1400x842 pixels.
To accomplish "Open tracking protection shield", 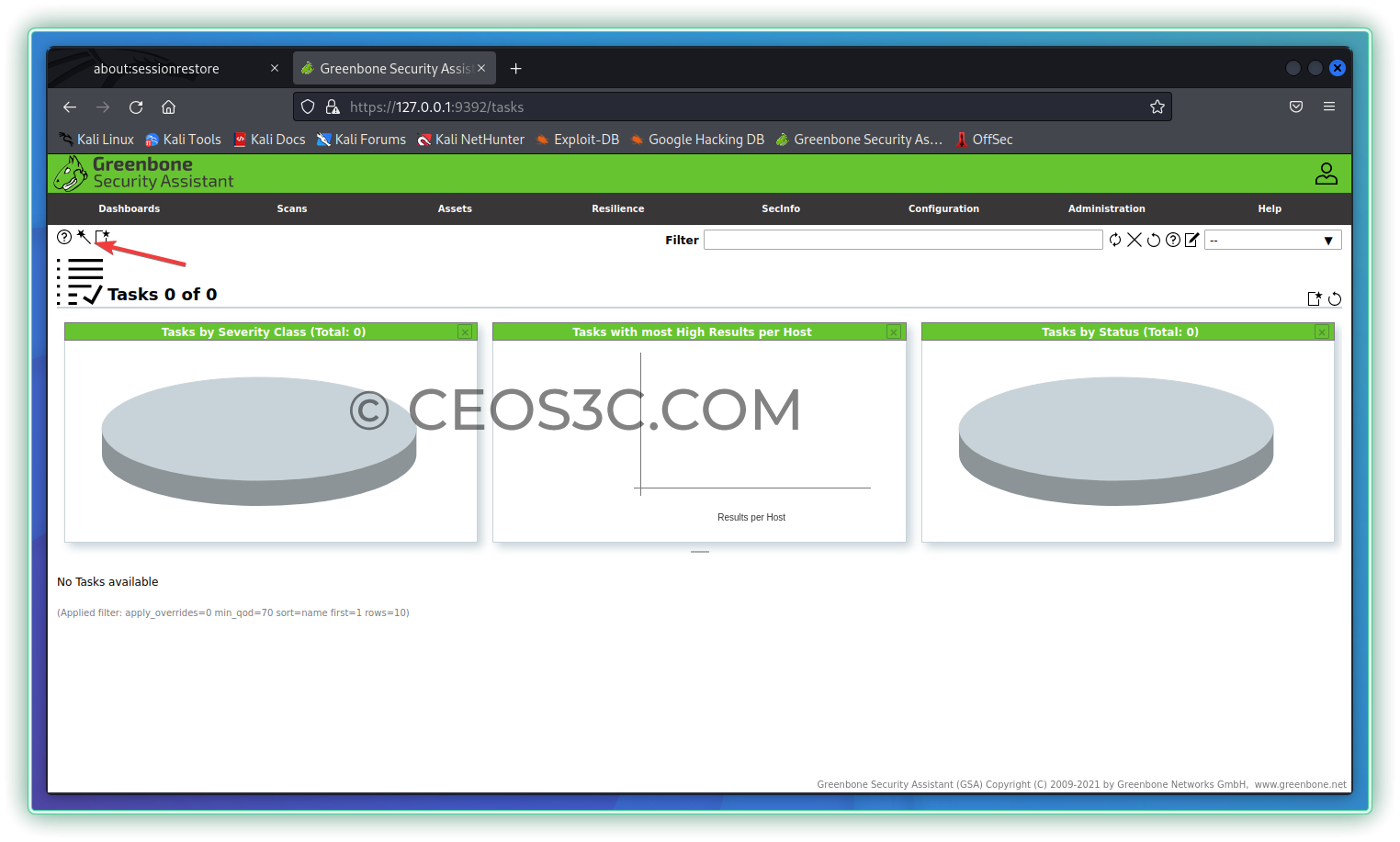I will coord(308,107).
